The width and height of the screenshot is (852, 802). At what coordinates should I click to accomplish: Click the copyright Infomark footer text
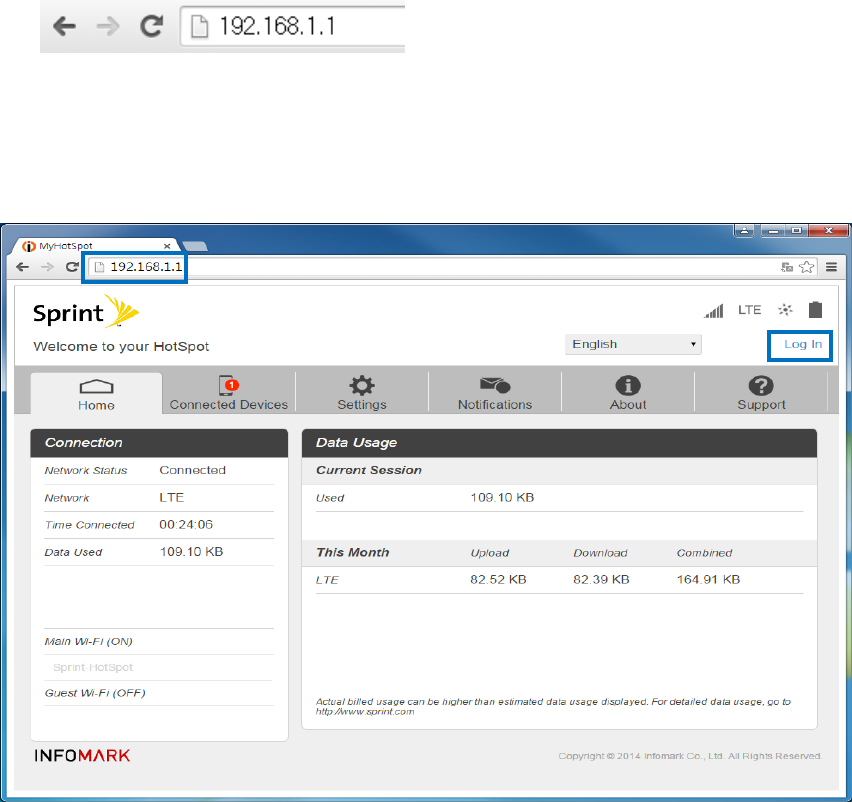click(x=690, y=756)
